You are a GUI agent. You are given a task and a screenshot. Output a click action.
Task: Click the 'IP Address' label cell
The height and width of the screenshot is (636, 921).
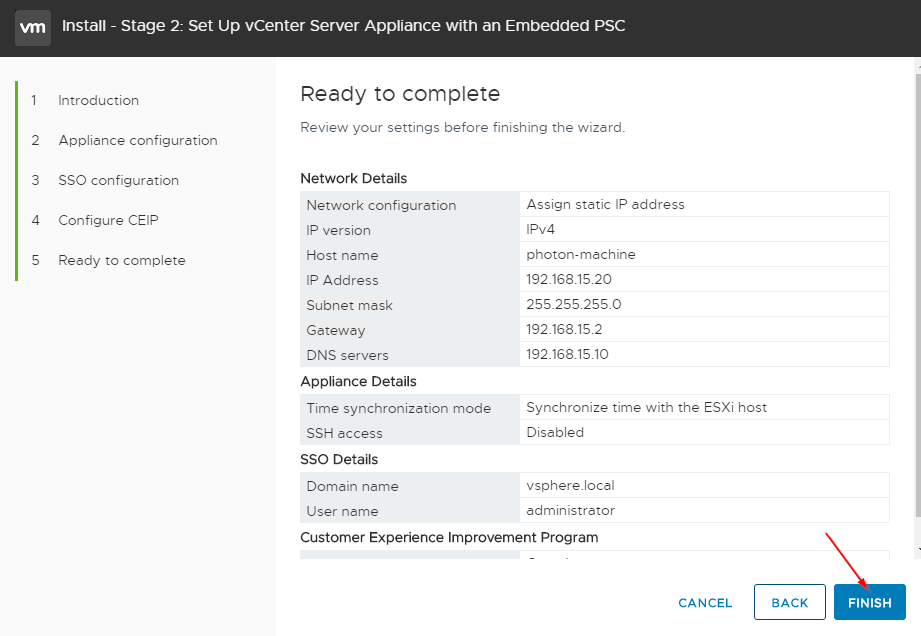[x=409, y=280]
